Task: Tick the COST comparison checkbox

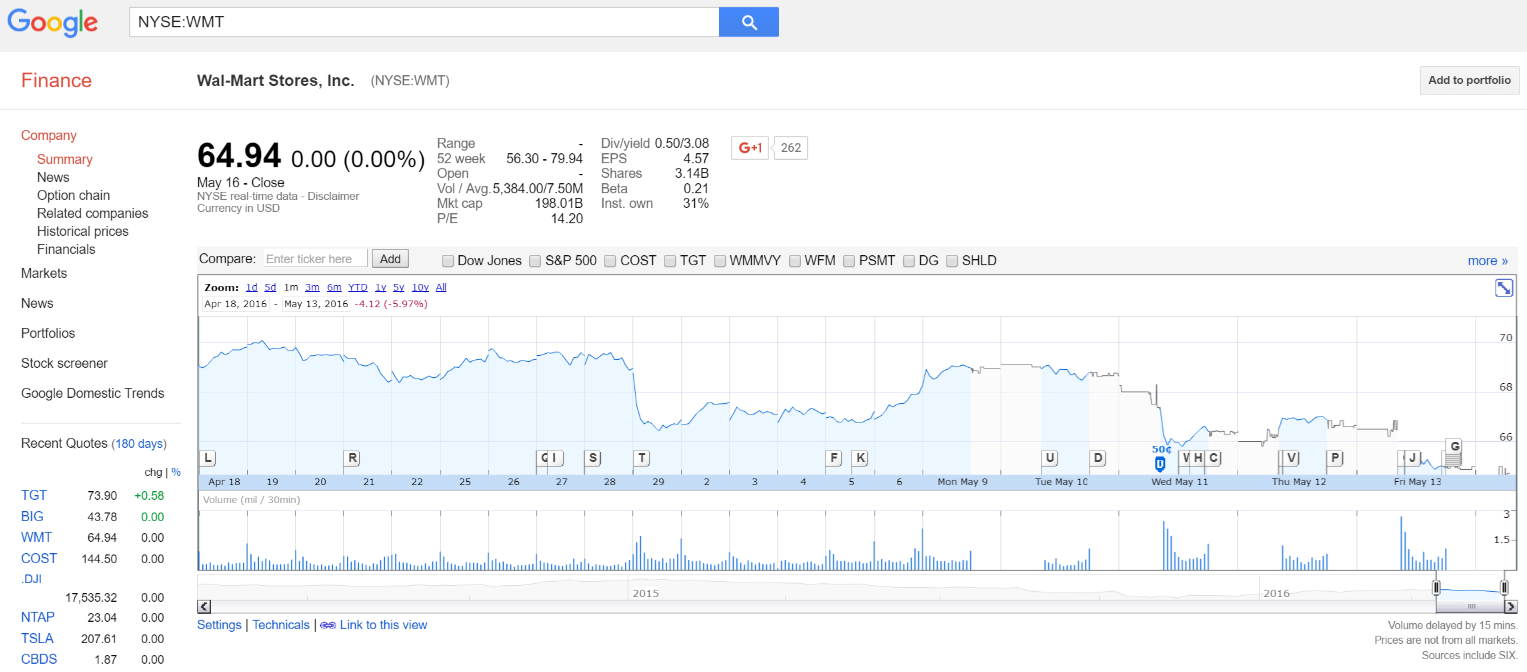Action: click(611, 261)
